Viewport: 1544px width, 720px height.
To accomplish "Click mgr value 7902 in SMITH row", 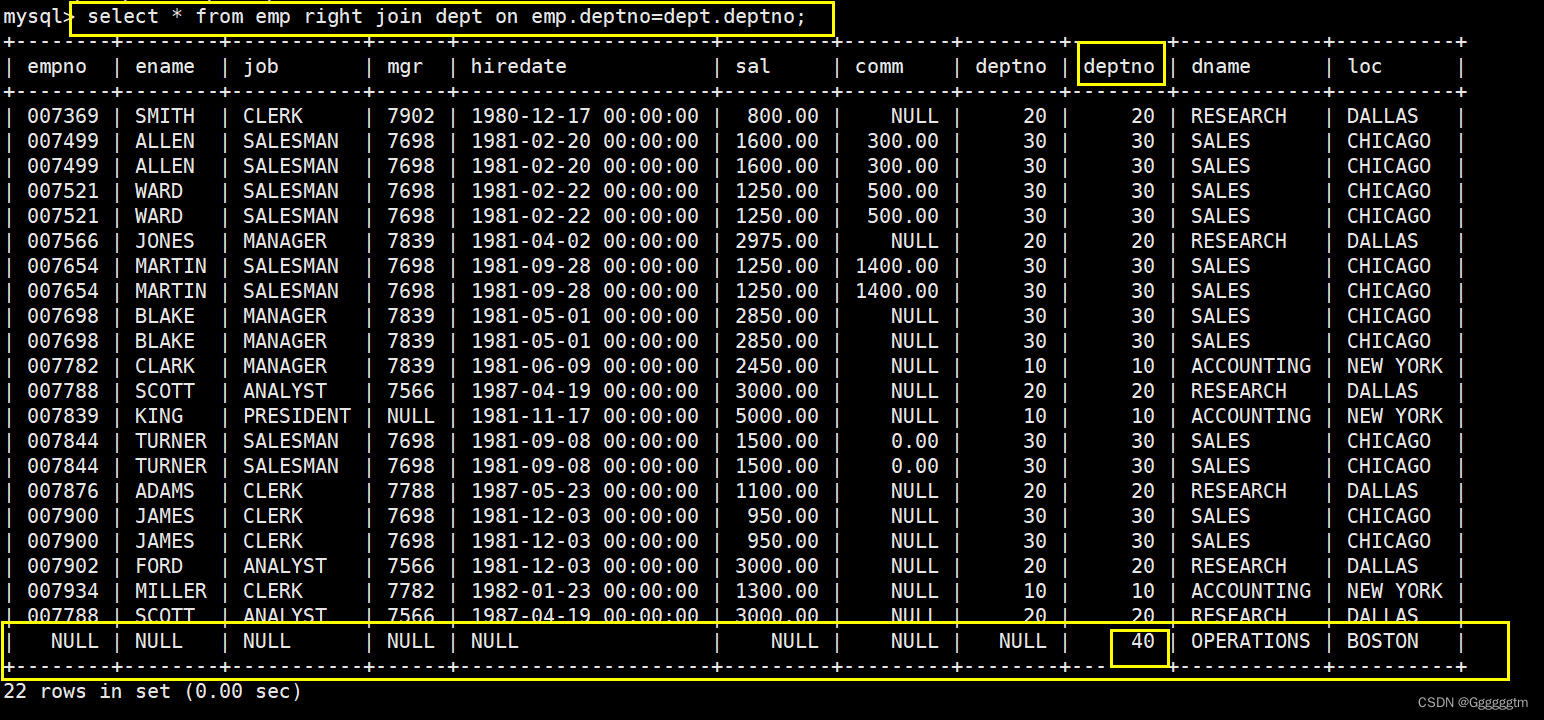I will 411,116.
